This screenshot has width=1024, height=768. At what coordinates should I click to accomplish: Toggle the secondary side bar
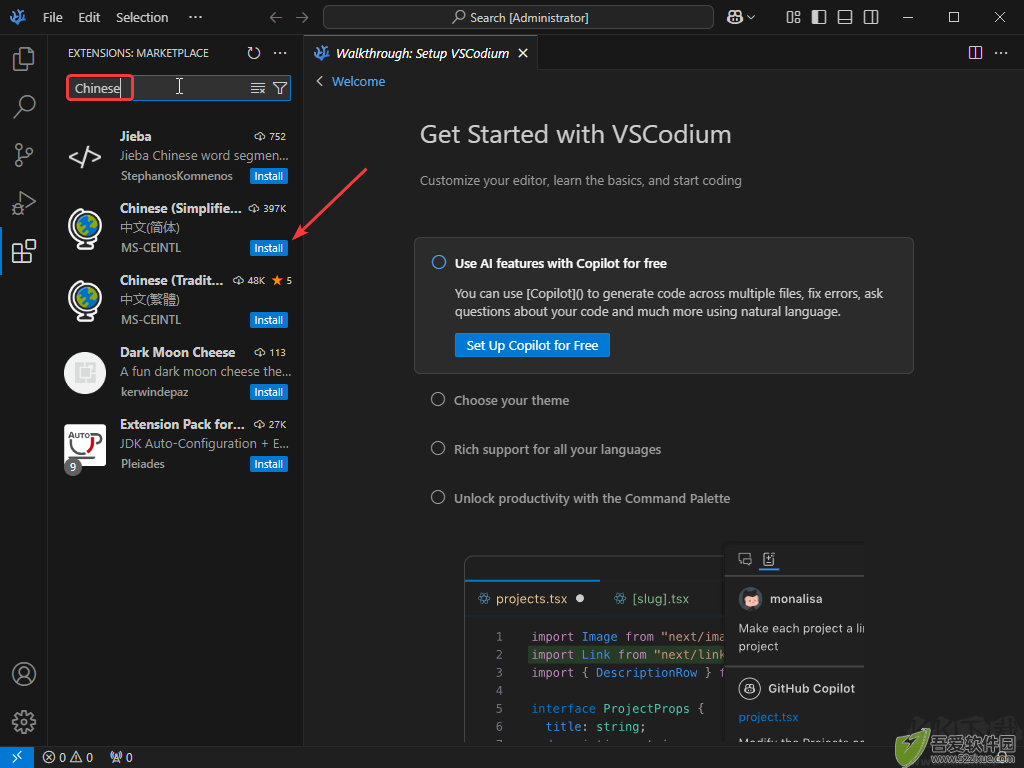click(x=871, y=18)
